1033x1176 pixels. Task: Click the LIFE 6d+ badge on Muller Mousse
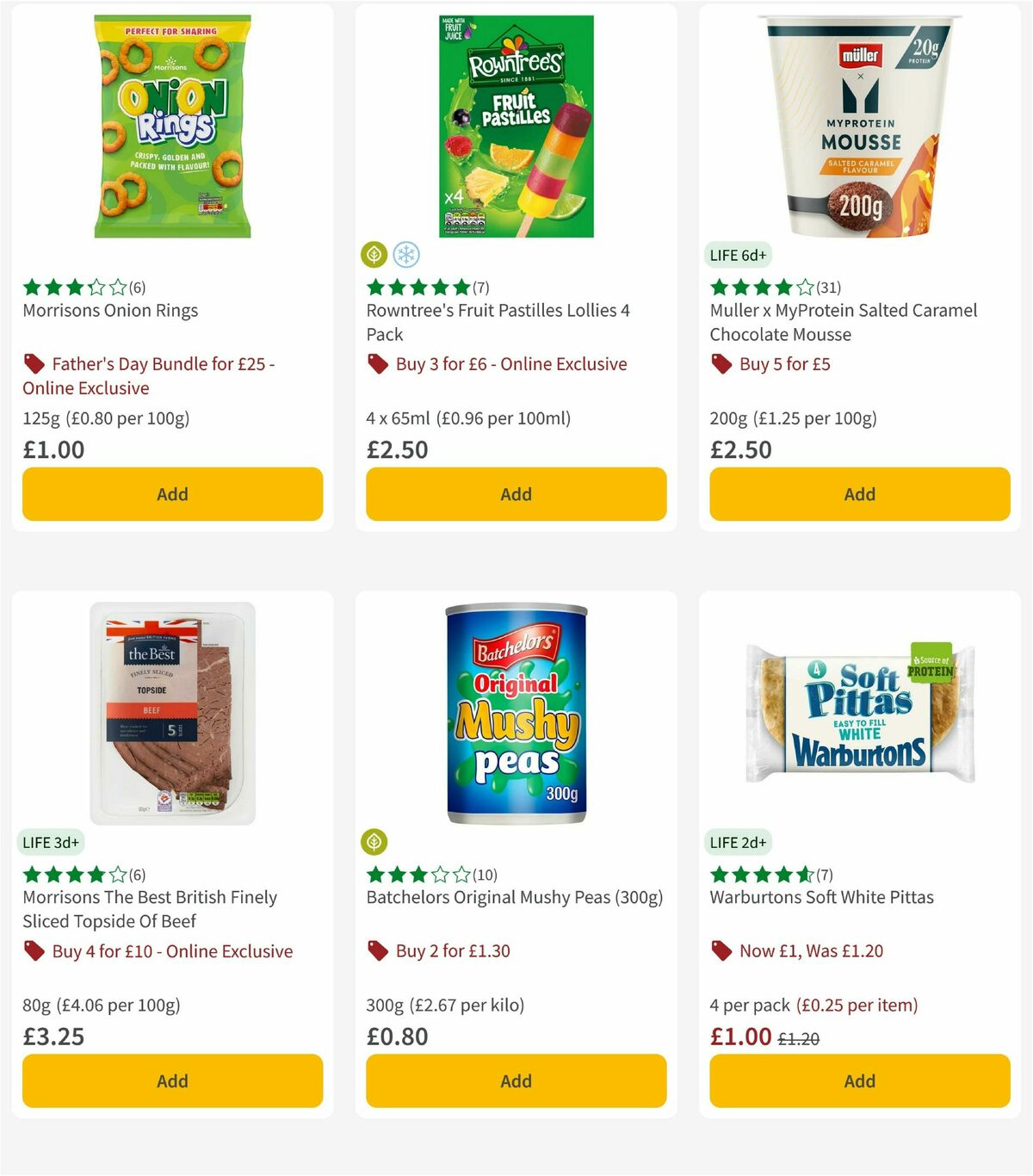click(738, 255)
